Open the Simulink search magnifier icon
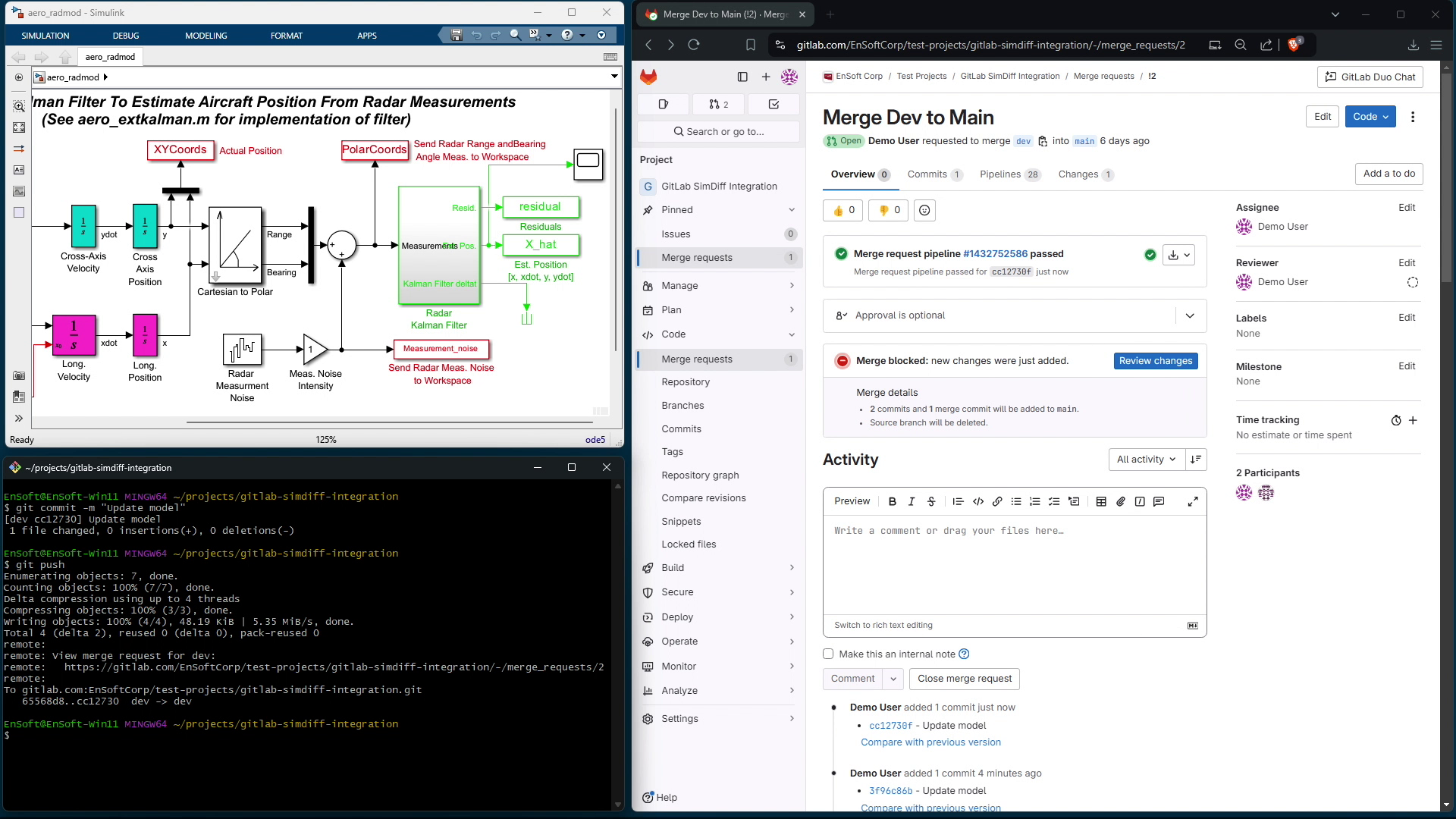The height and width of the screenshot is (819, 1456). [516, 35]
